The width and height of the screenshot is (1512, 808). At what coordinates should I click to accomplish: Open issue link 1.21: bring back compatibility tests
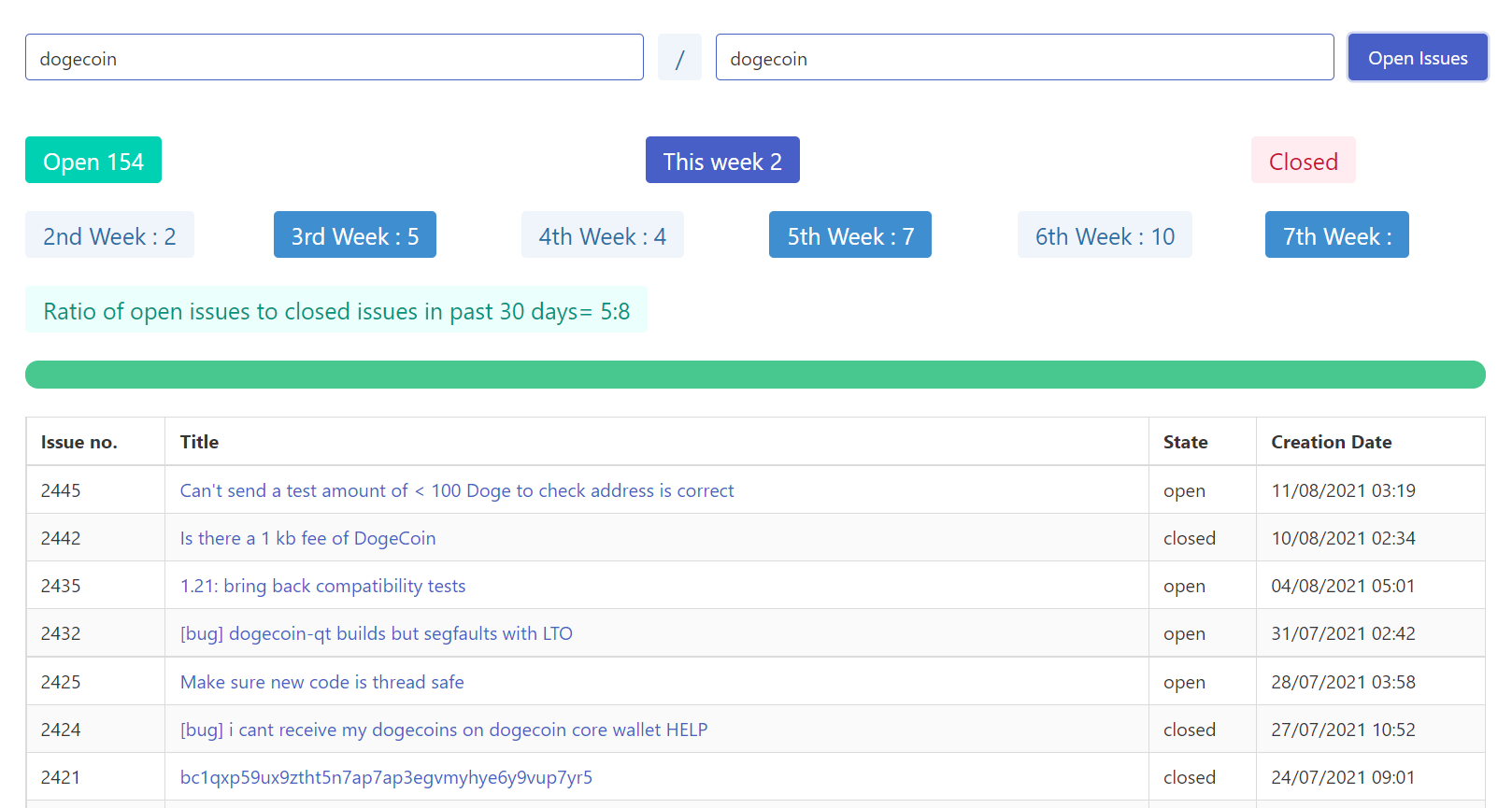pyautogui.click(x=323, y=586)
